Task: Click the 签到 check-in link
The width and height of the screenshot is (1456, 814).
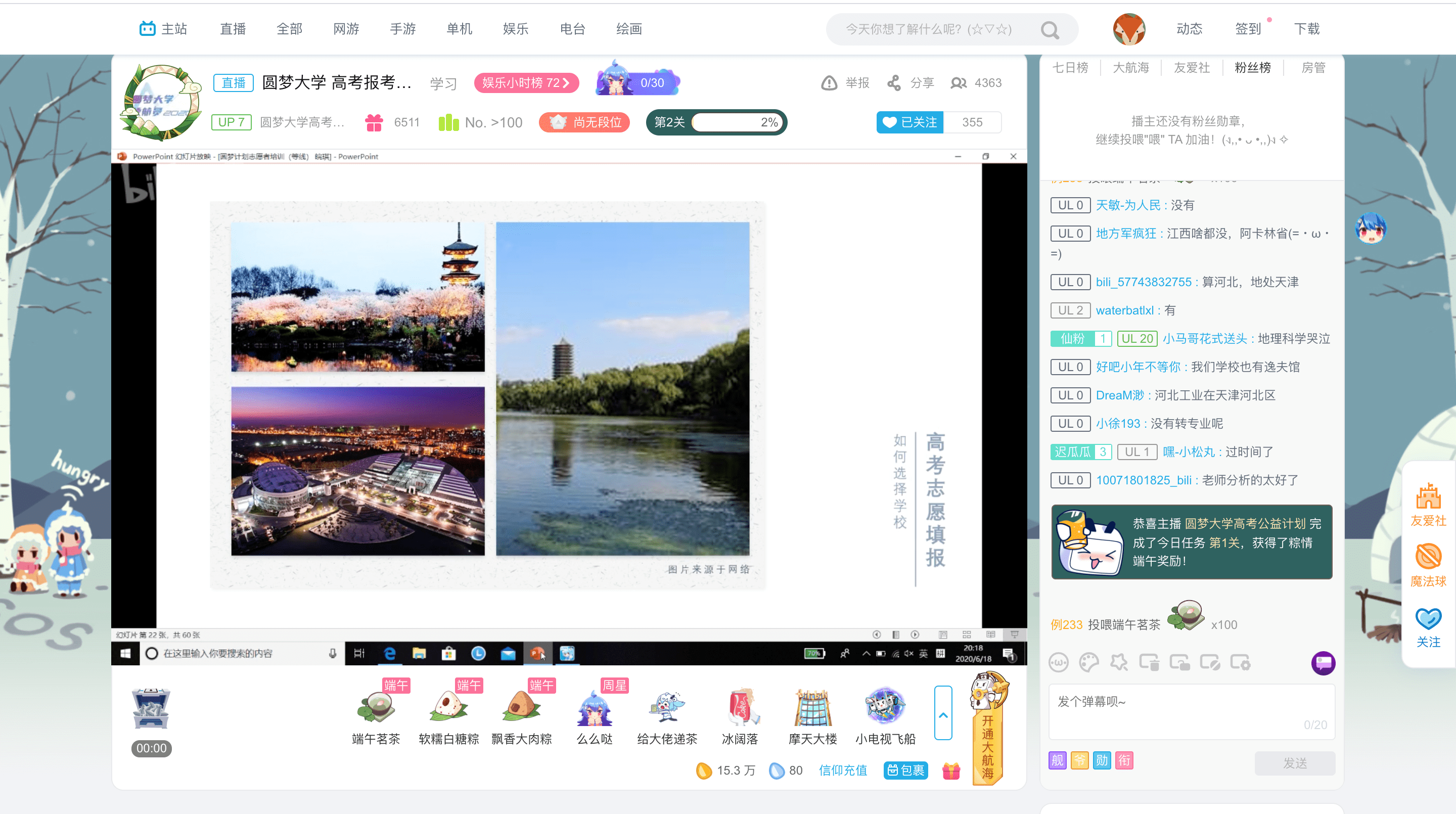Action: click(1248, 29)
